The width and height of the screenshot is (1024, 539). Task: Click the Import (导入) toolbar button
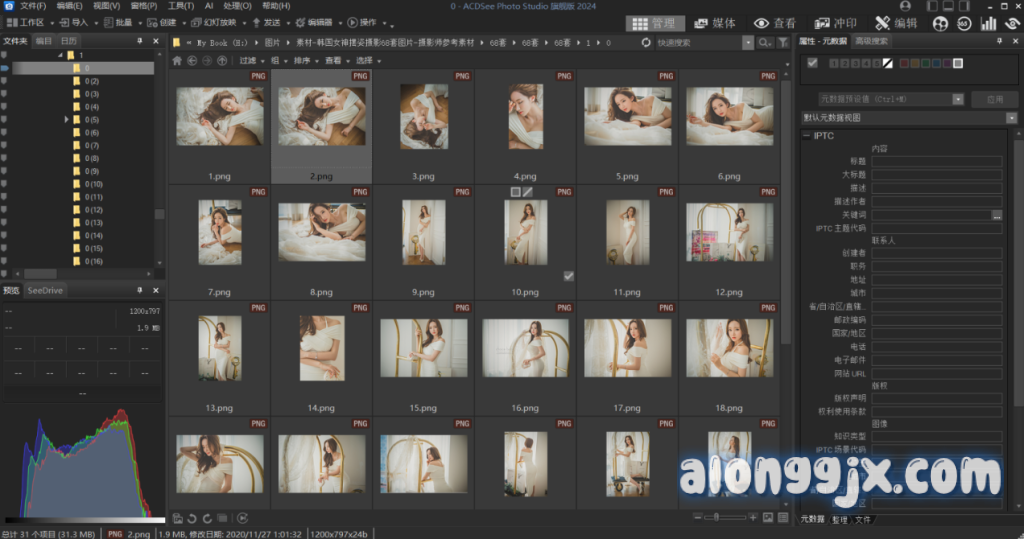coord(75,22)
